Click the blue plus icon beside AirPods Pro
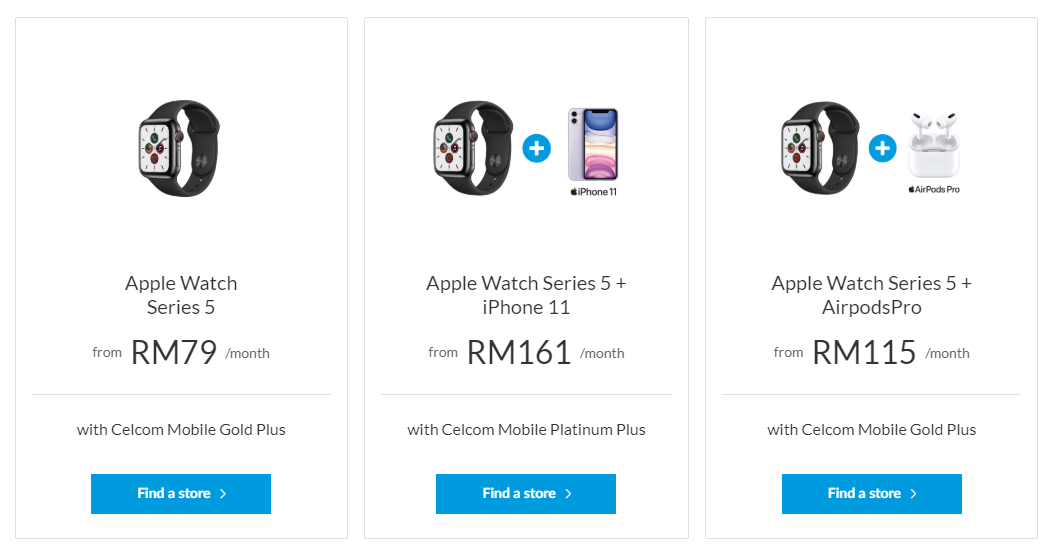The height and width of the screenshot is (546, 1050). point(882,149)
